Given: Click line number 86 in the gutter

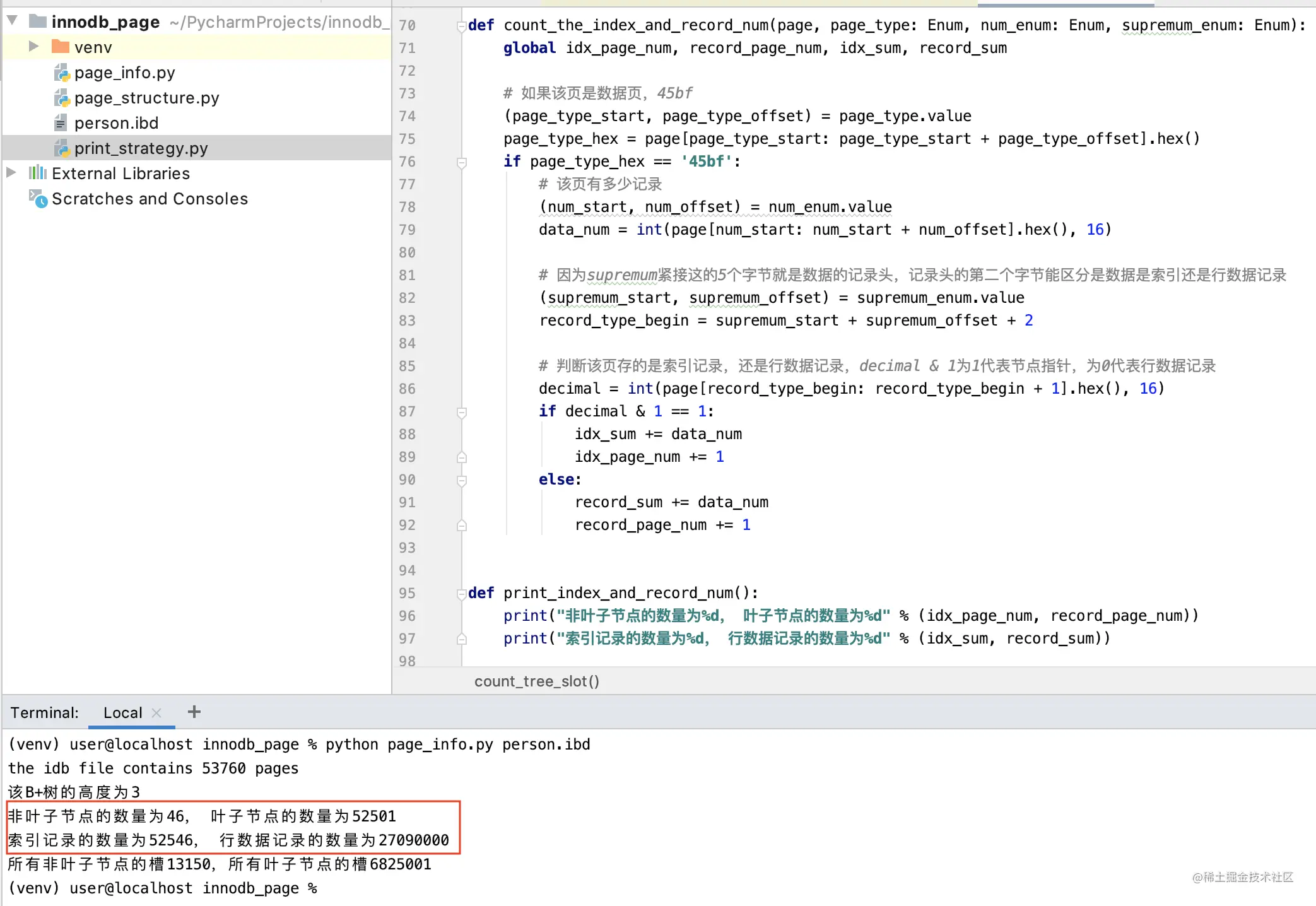Looking at the screenshot, I should pyautogui.click(x=407, y=389).
